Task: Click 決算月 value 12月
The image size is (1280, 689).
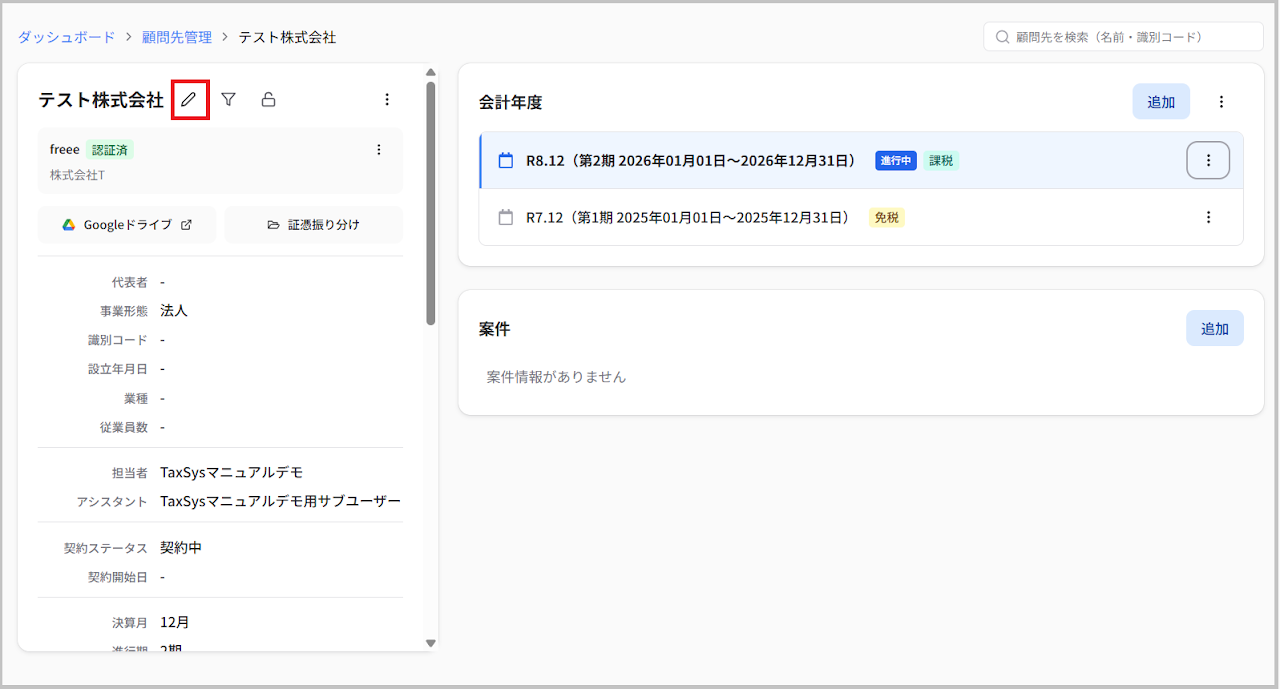Action: point(174,622)
